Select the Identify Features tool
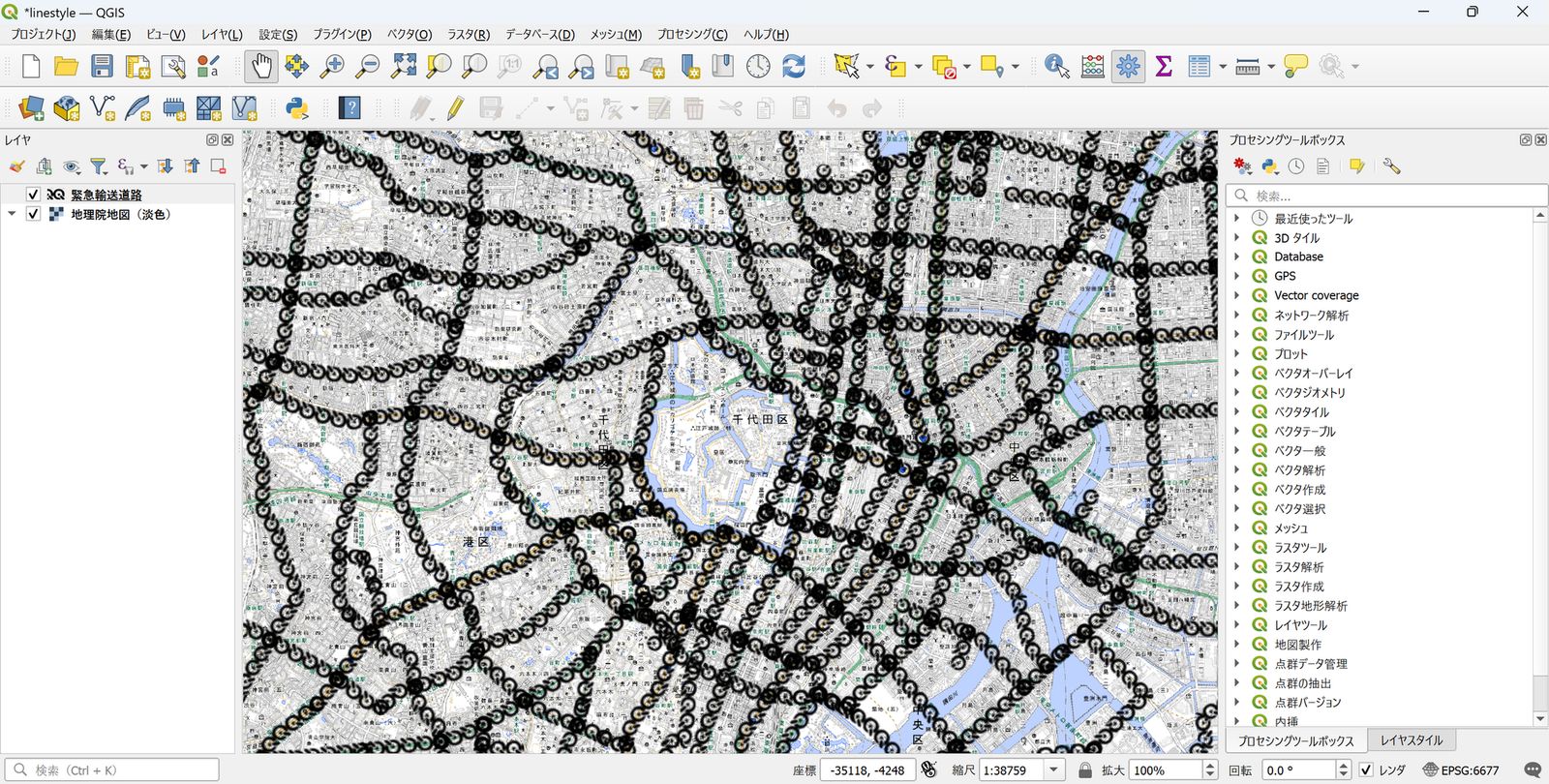The width and height of the screenshot is (1549, 784). click(x=1057, y=66)
